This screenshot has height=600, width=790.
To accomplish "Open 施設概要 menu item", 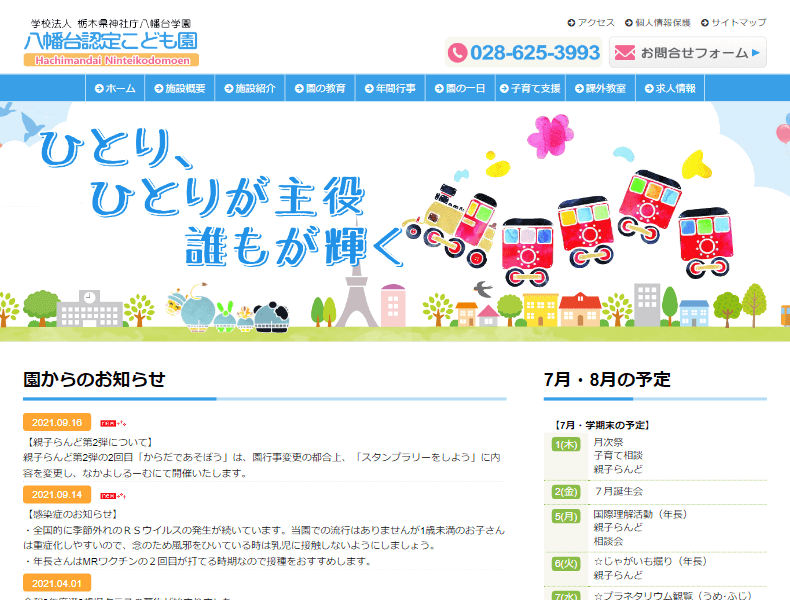I will pos(180,88).
